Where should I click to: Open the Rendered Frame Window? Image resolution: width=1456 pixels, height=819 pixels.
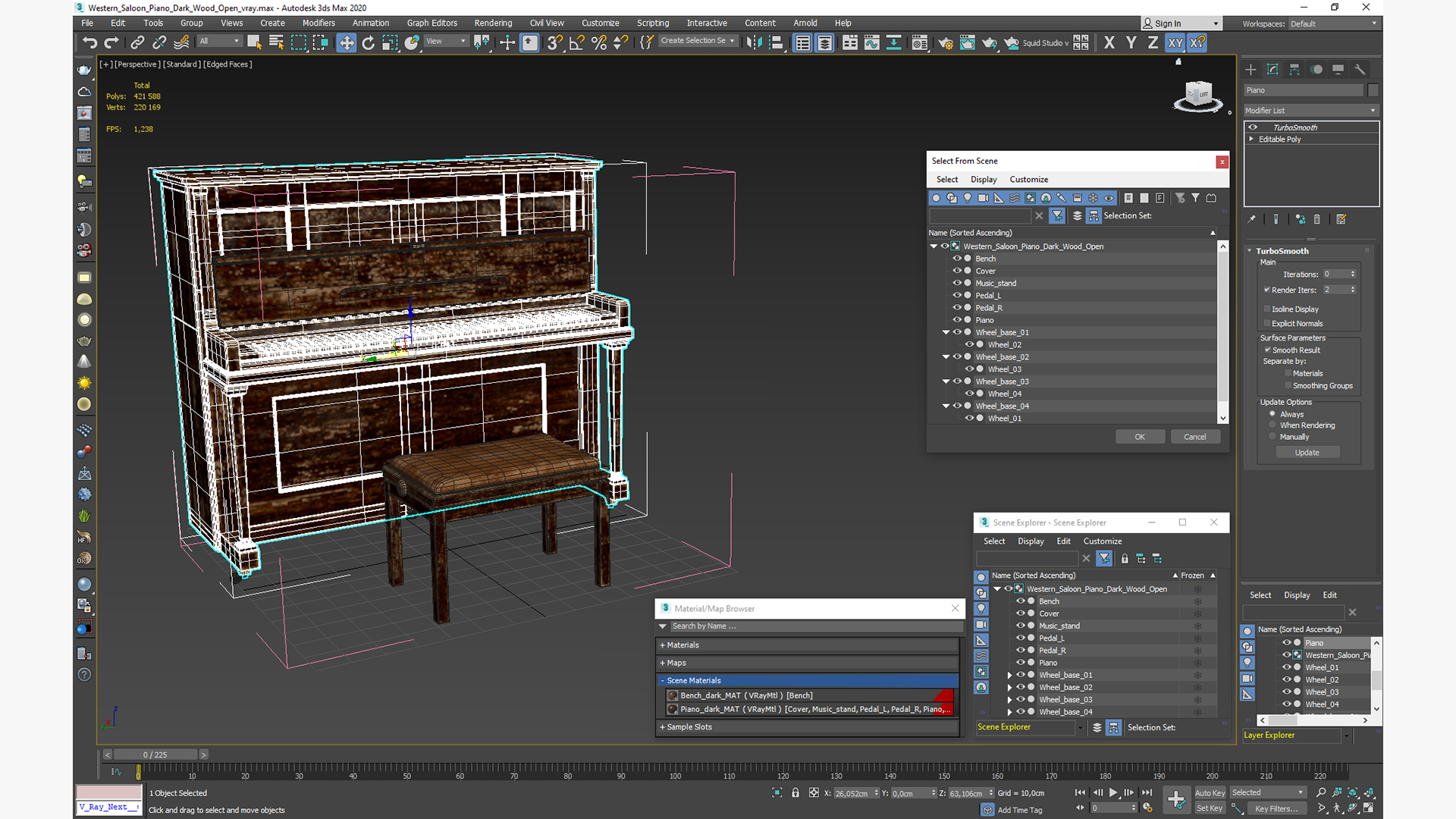(x=968, y=42)
